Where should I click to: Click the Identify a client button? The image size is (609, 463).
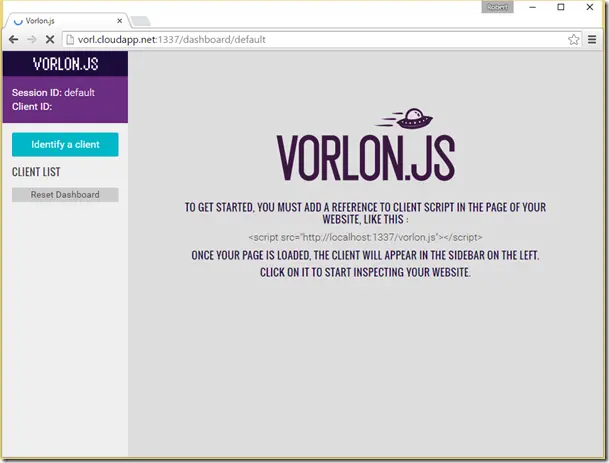pos(65,144)
